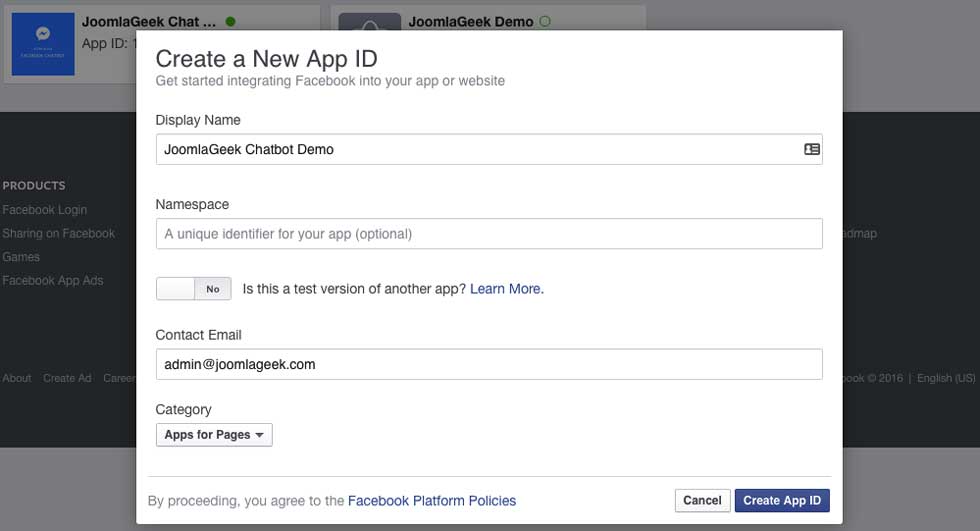Click the green status dot beside JoomlaGeek Chat
The height and width of the screenshot is (531, 980).
[231, 22]
